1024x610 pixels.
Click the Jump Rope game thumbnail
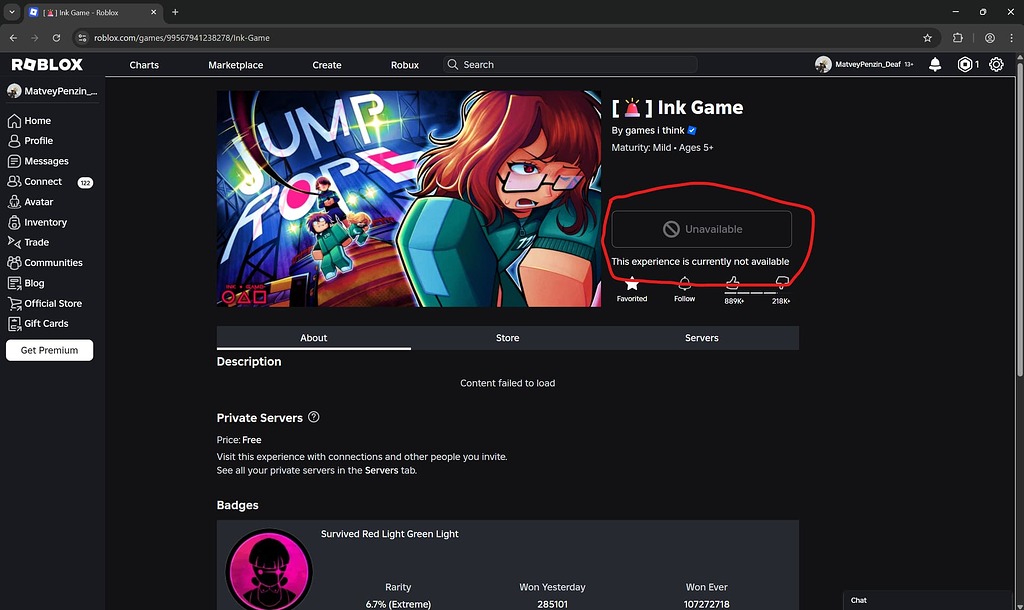click(x=409, y=199)
